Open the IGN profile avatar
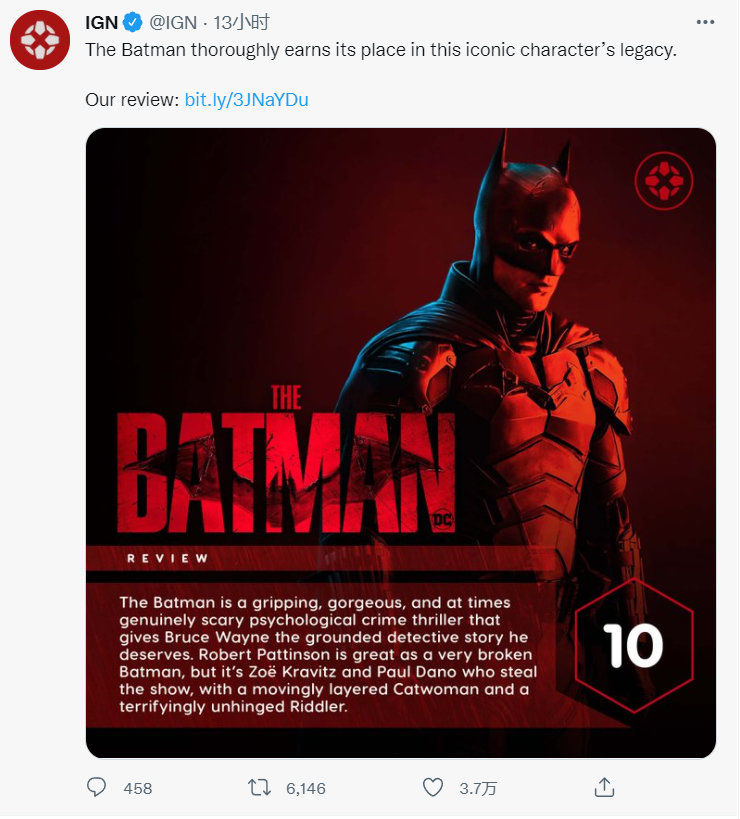 click(x=40, y=40)
